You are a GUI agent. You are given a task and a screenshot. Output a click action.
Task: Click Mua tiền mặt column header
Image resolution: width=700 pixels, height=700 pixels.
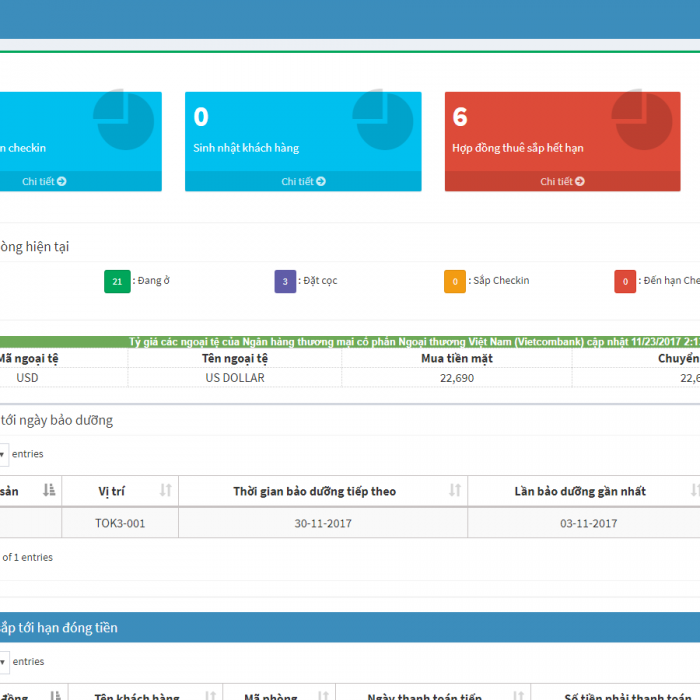pos(457,358)
